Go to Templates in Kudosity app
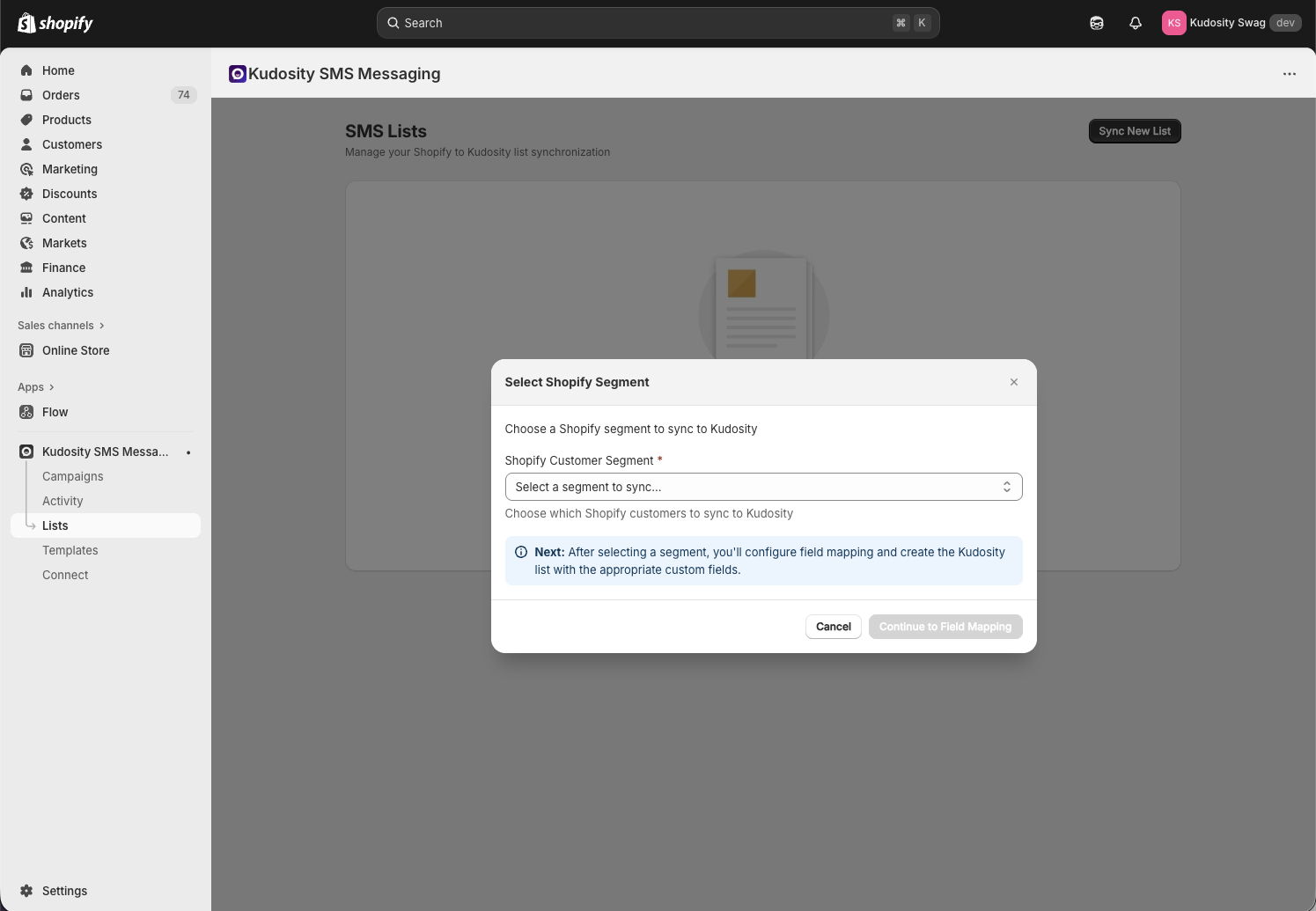Image resolution: width=1316 pixels, height=911 pixels. [x=70, y=550]
